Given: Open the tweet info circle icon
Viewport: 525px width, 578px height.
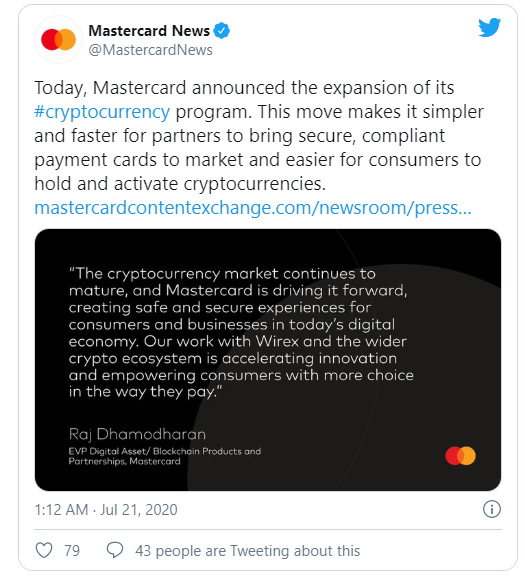Looking at the screenshot, I should tap(492, 509).
